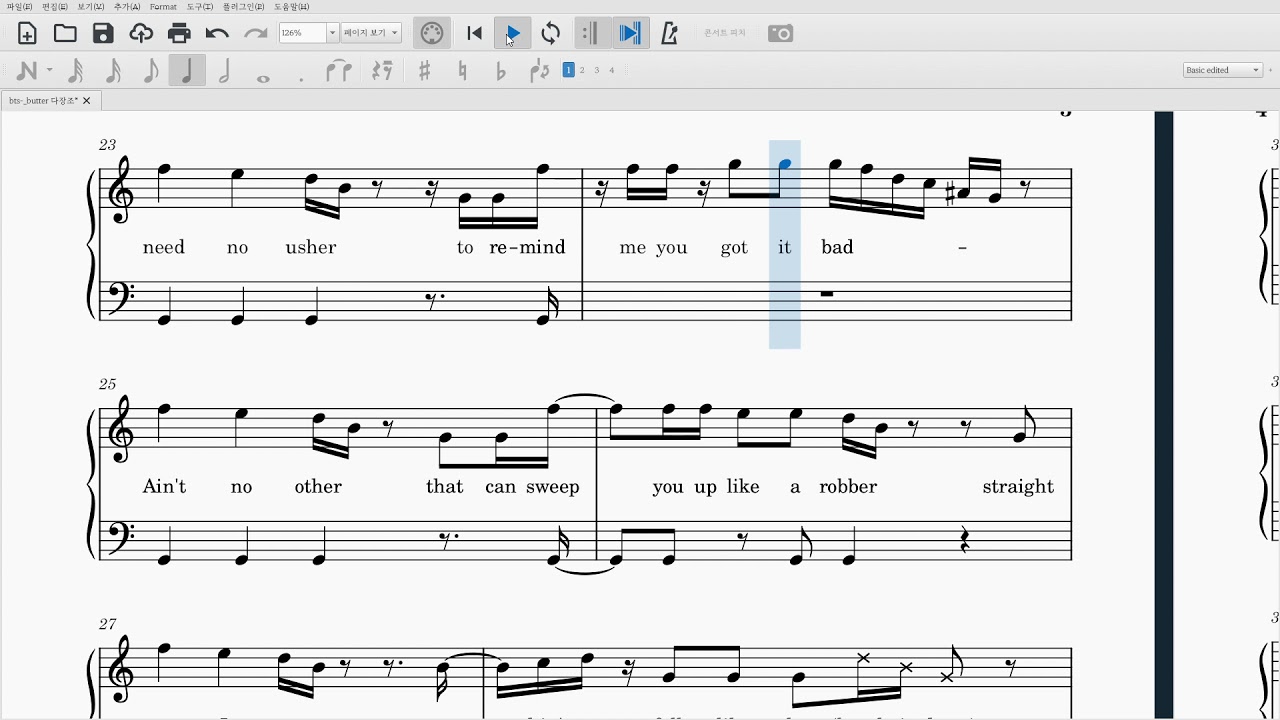Screen dimensions: 1280x720
Task: Select the treble clef of measure 23 system
Action: coord(121,190)
